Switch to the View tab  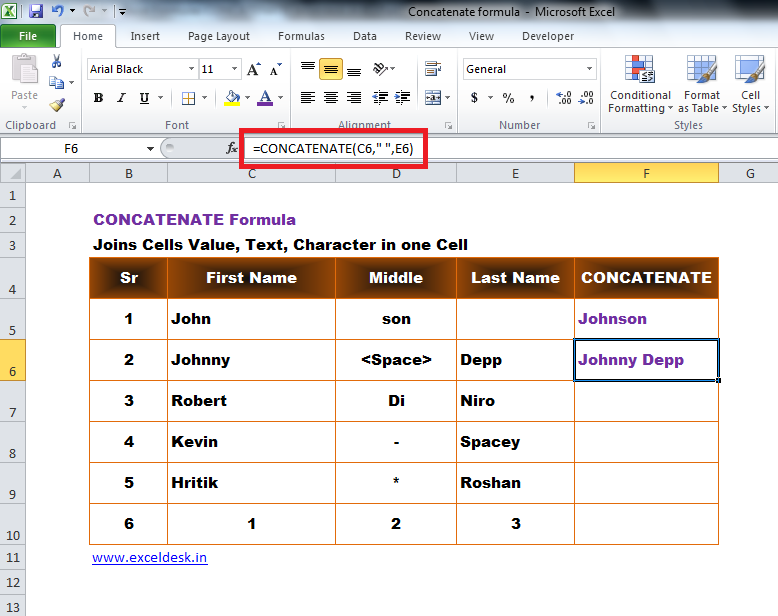[481, 36]
